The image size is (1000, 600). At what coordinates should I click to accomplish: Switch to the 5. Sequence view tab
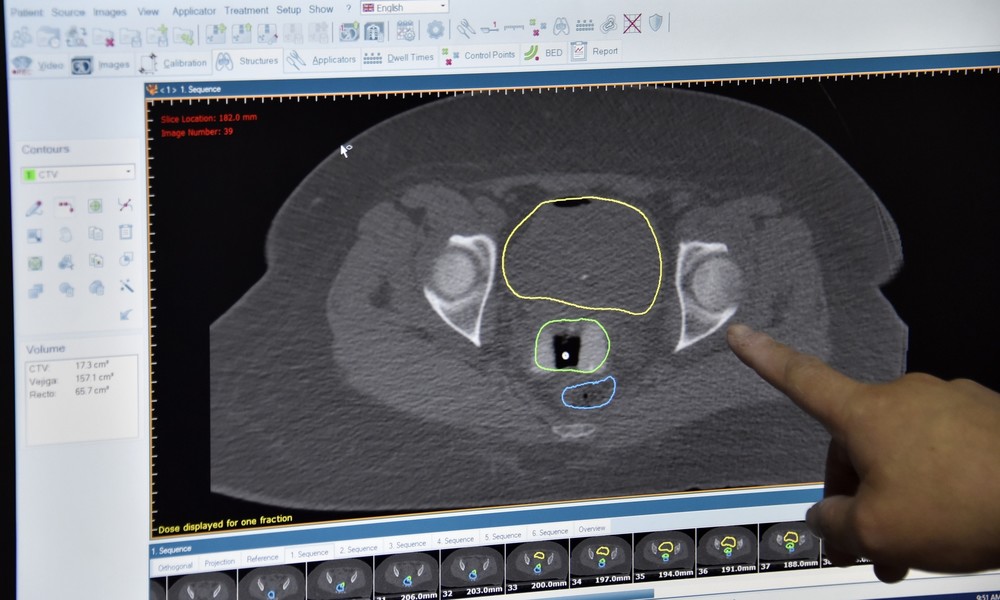503,536
